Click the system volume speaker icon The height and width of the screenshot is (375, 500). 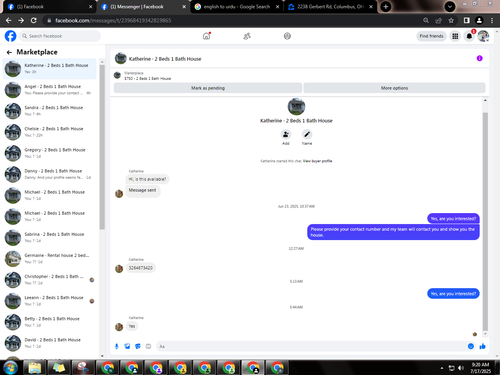(x=461, y=368)
